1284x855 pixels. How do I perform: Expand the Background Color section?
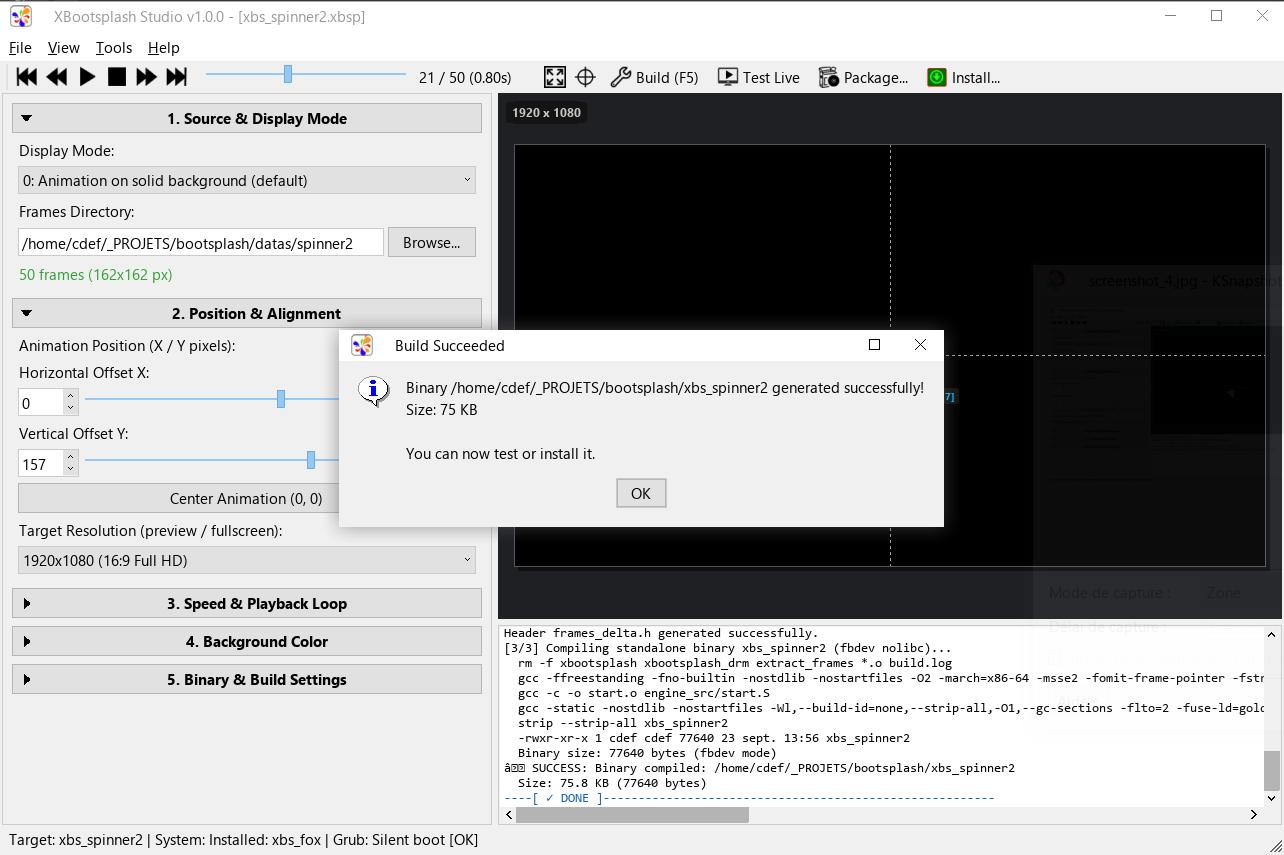[247, 641]
